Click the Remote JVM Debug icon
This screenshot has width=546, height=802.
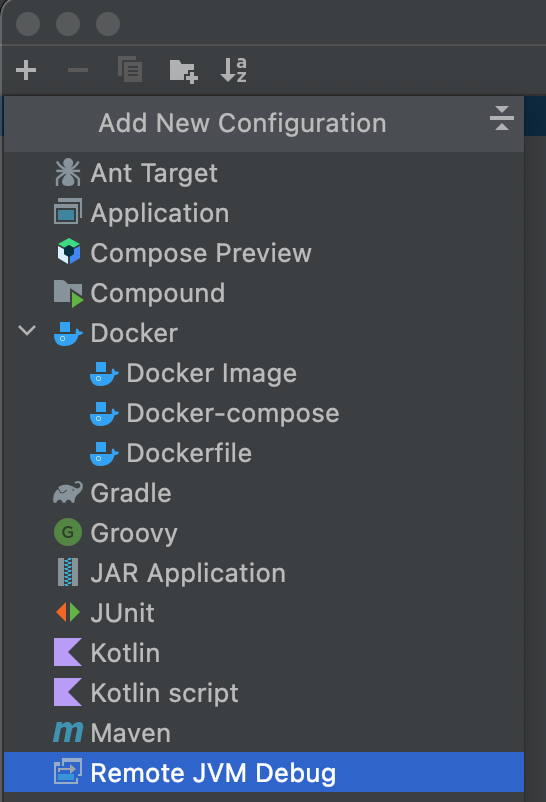68,772
